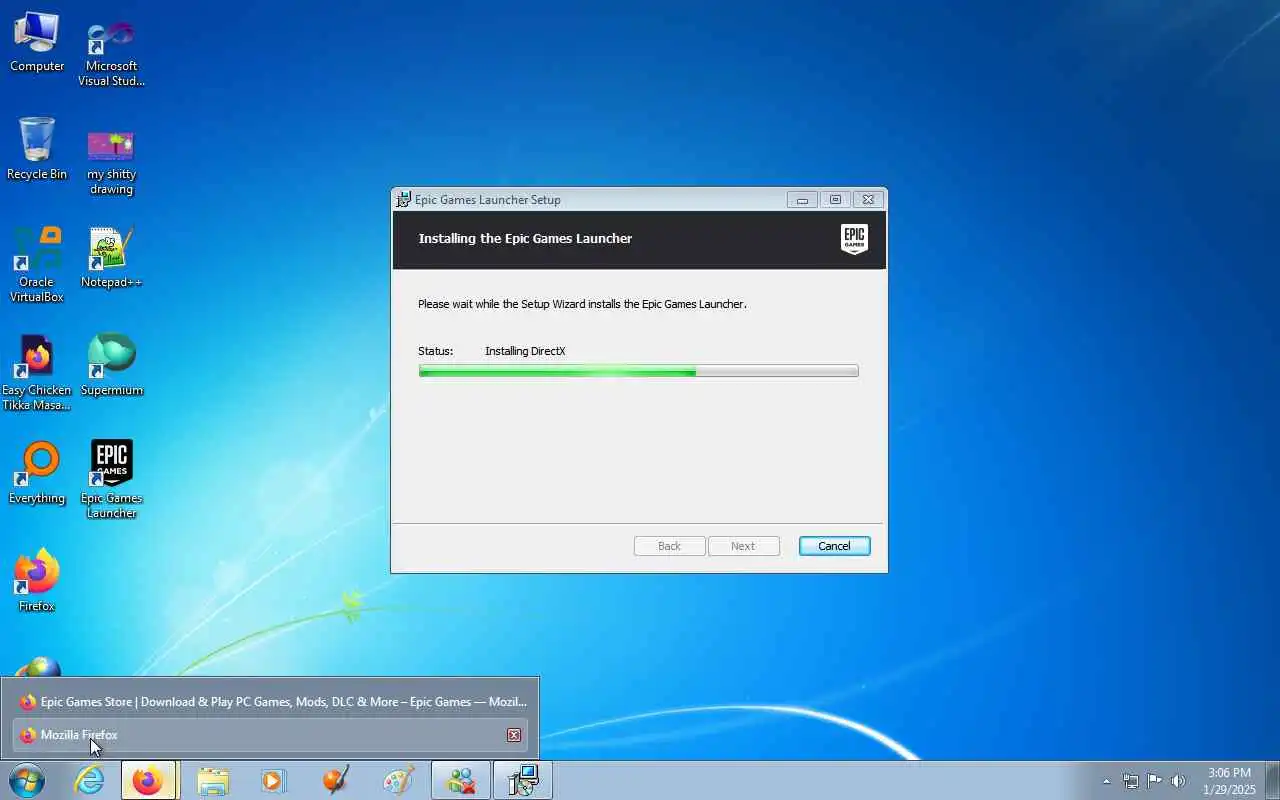This screenshot has width=1280, height=800.
Task: Launch Internet Explorer from the taskbar
Action: tap(90, 780)
